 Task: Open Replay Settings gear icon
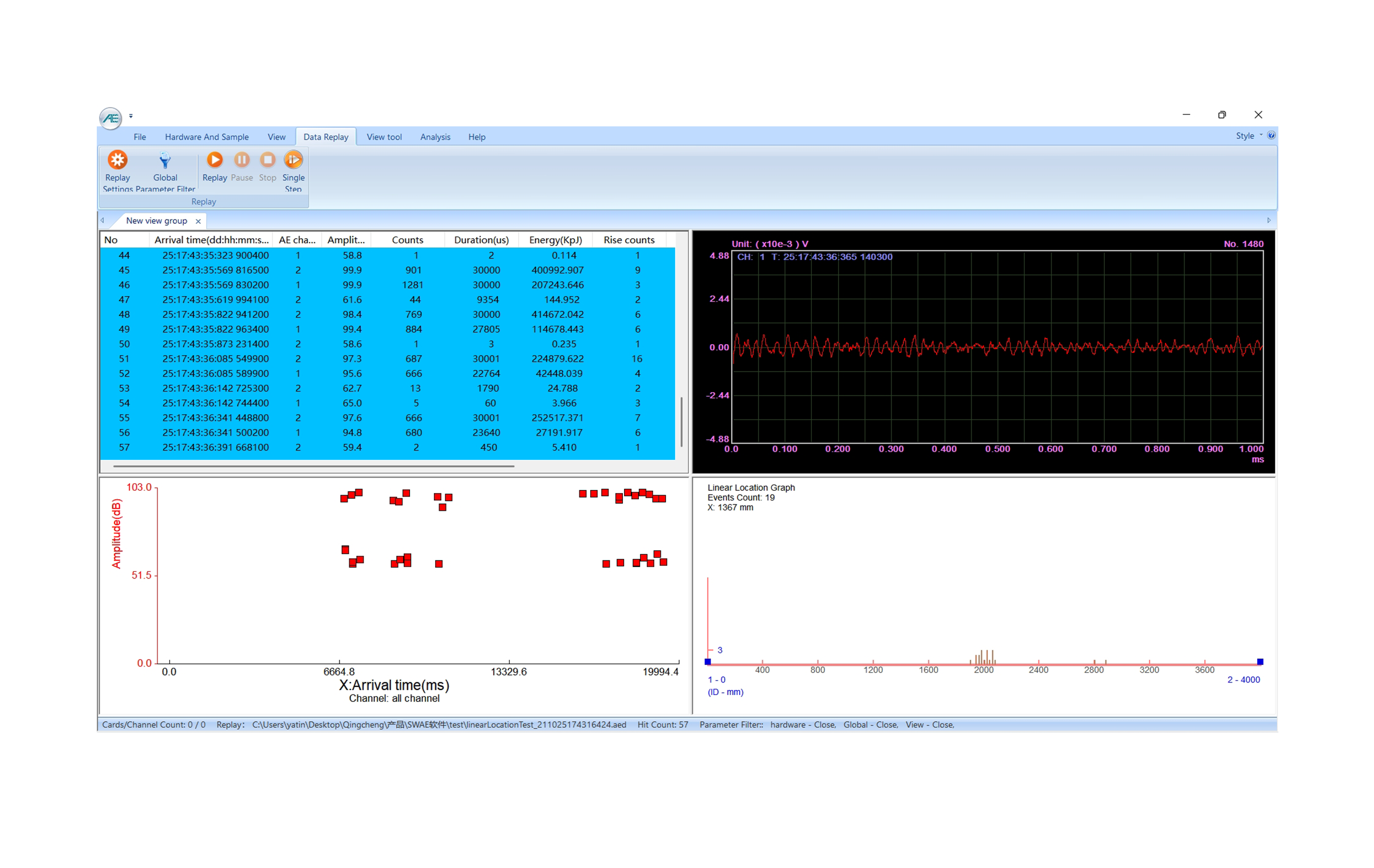117,160
